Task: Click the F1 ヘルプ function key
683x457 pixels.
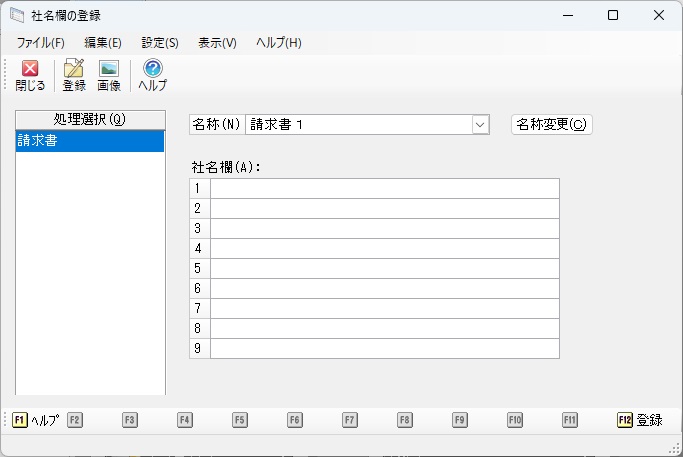Action: click(x=36, y=420)
